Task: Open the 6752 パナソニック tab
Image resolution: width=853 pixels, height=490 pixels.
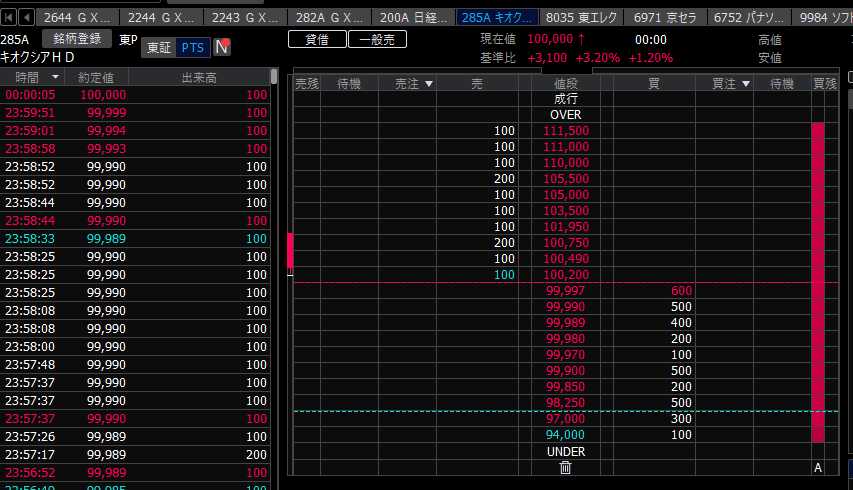Action: coord(749,17)
